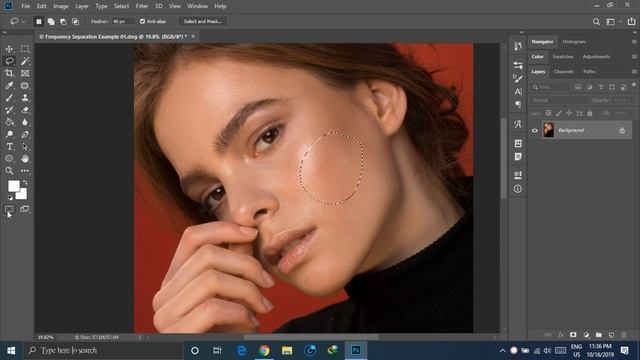Open the Layers panel options menu

tap(634, 71)
